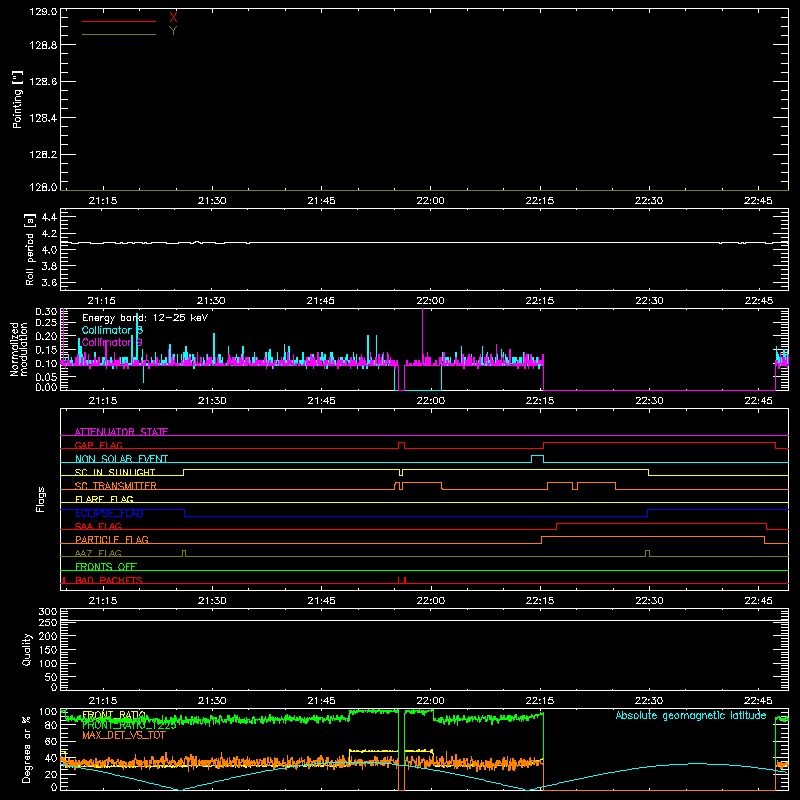Click the 300 tick on Quality axis
The height and width of the screenshot is (800, 800).
48,611
